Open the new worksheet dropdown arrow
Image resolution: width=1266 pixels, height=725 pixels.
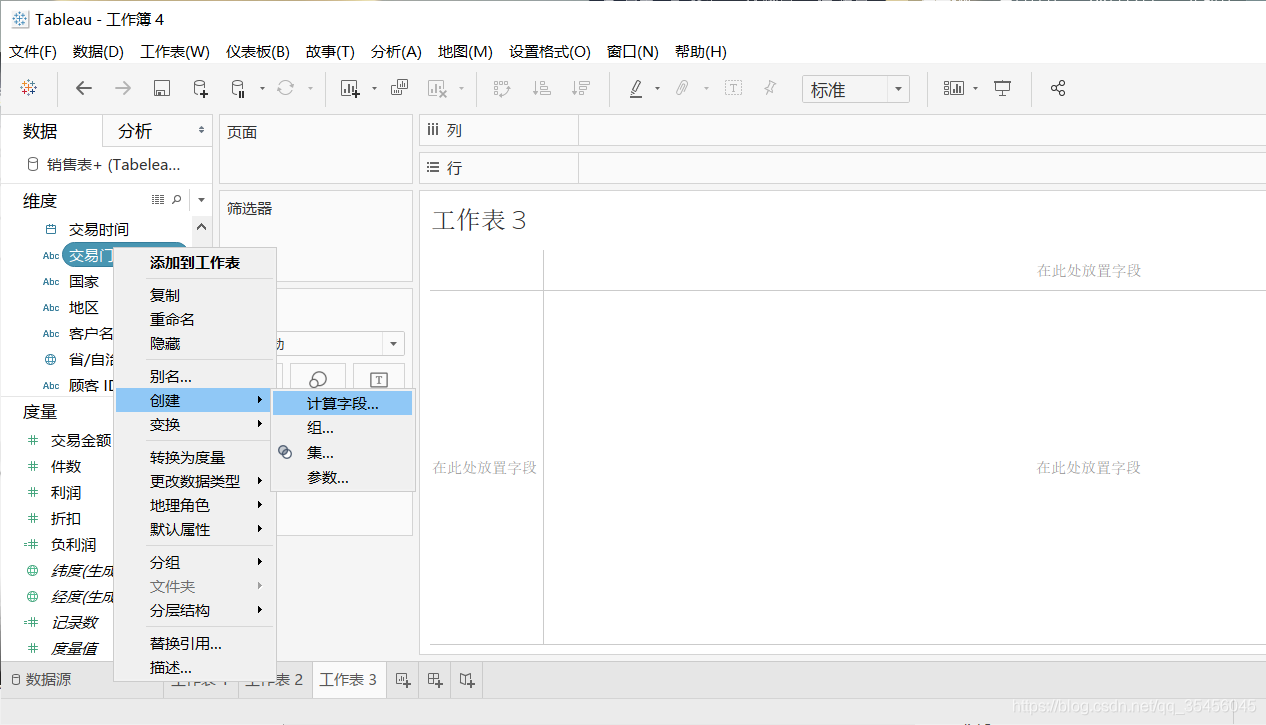click(x=374, y=88)
